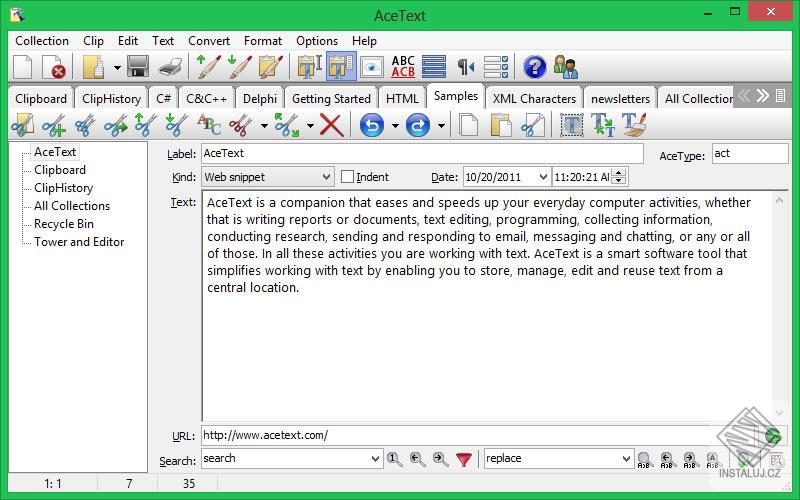
Task: Expand the search text history dropdown
Action: (x=375, y=459)
